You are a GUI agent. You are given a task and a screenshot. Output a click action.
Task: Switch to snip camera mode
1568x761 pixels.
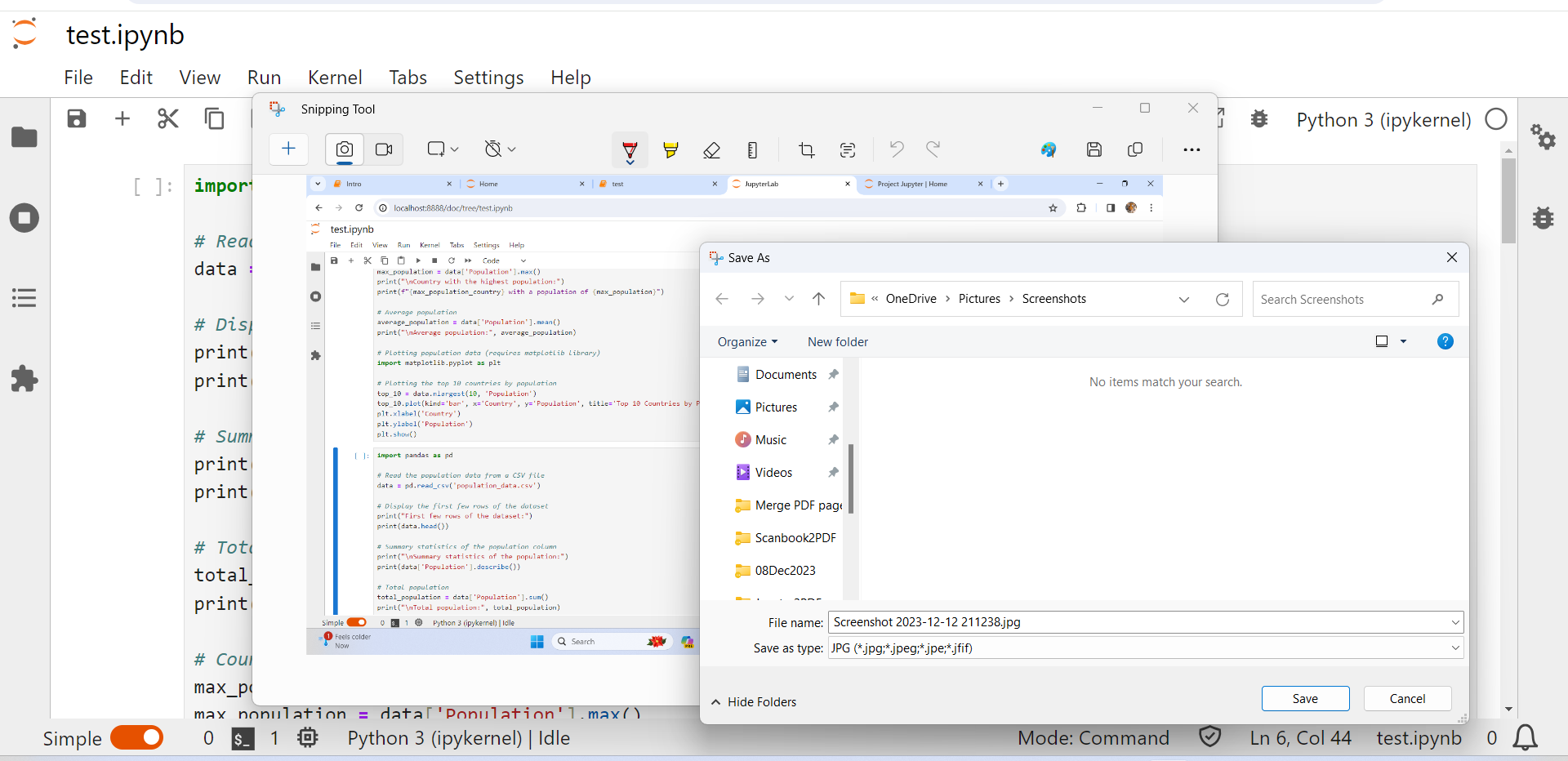point(345,149)
